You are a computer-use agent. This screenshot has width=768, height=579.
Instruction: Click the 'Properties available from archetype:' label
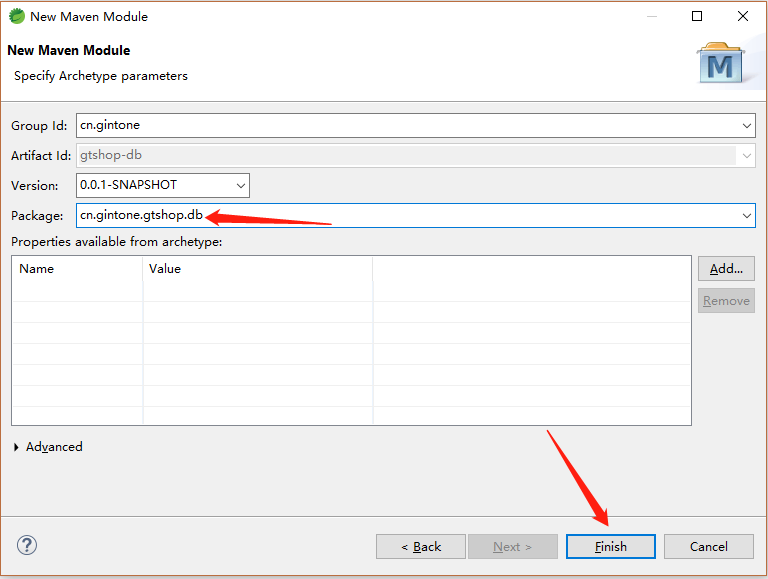tap(117, 242)
